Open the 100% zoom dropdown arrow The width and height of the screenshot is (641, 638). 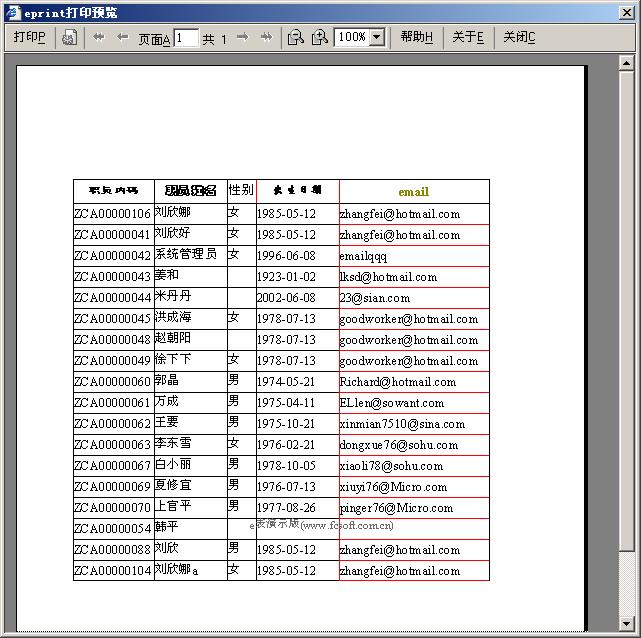pos(377,37)
